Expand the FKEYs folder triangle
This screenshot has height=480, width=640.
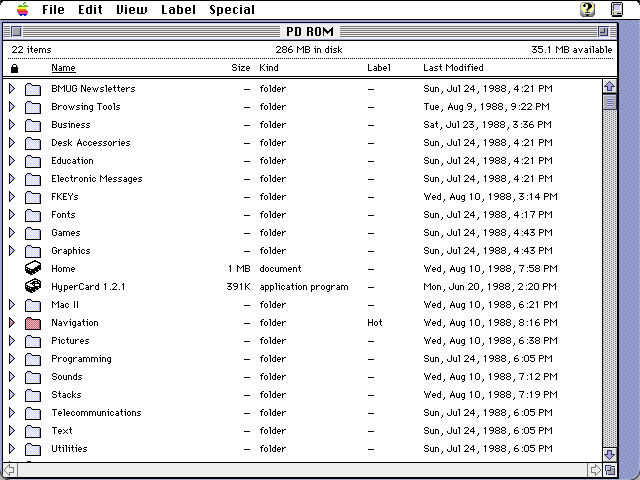coord(12,196)
